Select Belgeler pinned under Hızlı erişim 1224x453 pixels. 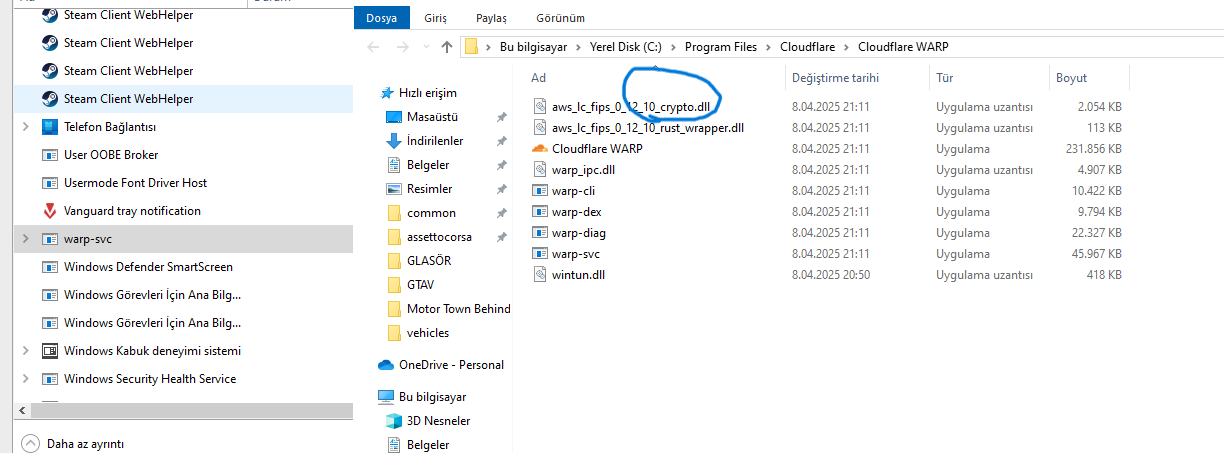coord(428,165)
